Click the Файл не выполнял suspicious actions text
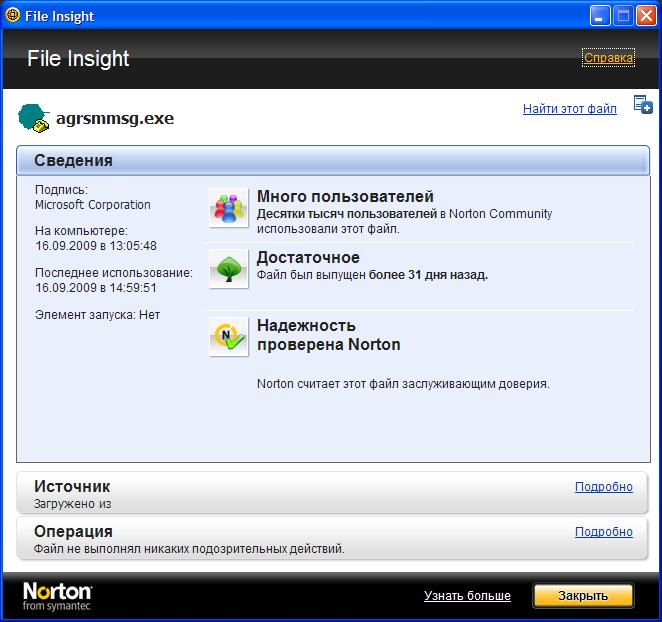This screenshot has height=622, width=662. pos(189,549)
